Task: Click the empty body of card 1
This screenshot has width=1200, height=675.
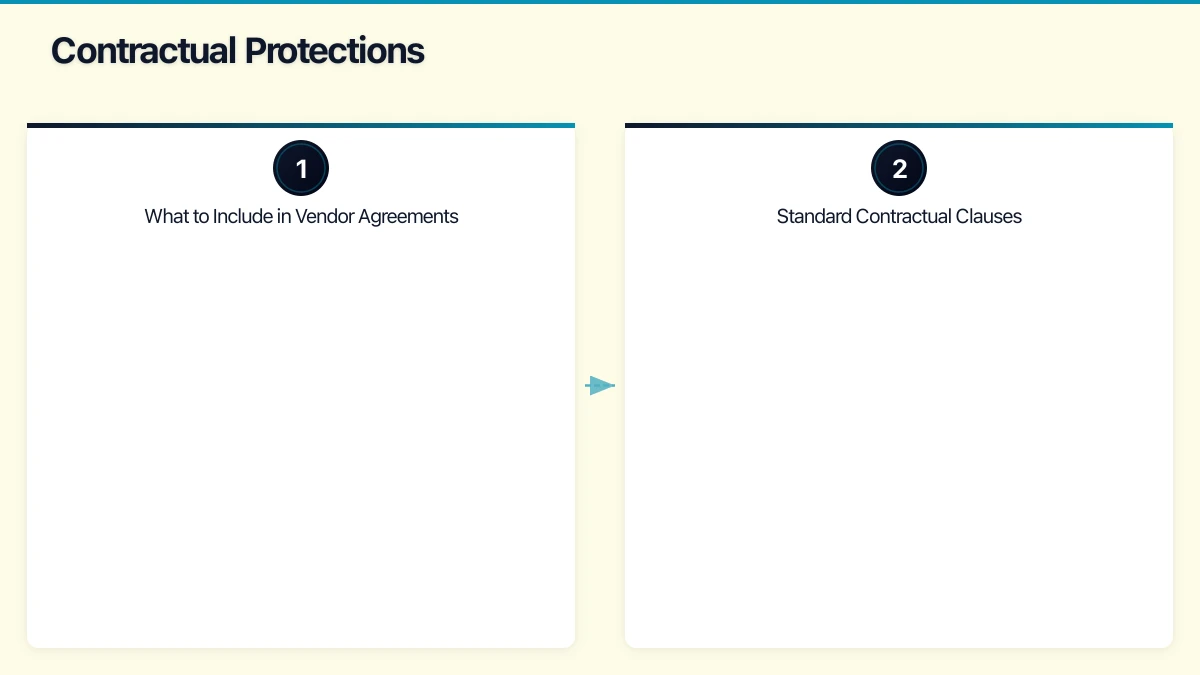Action: point(301,430)
